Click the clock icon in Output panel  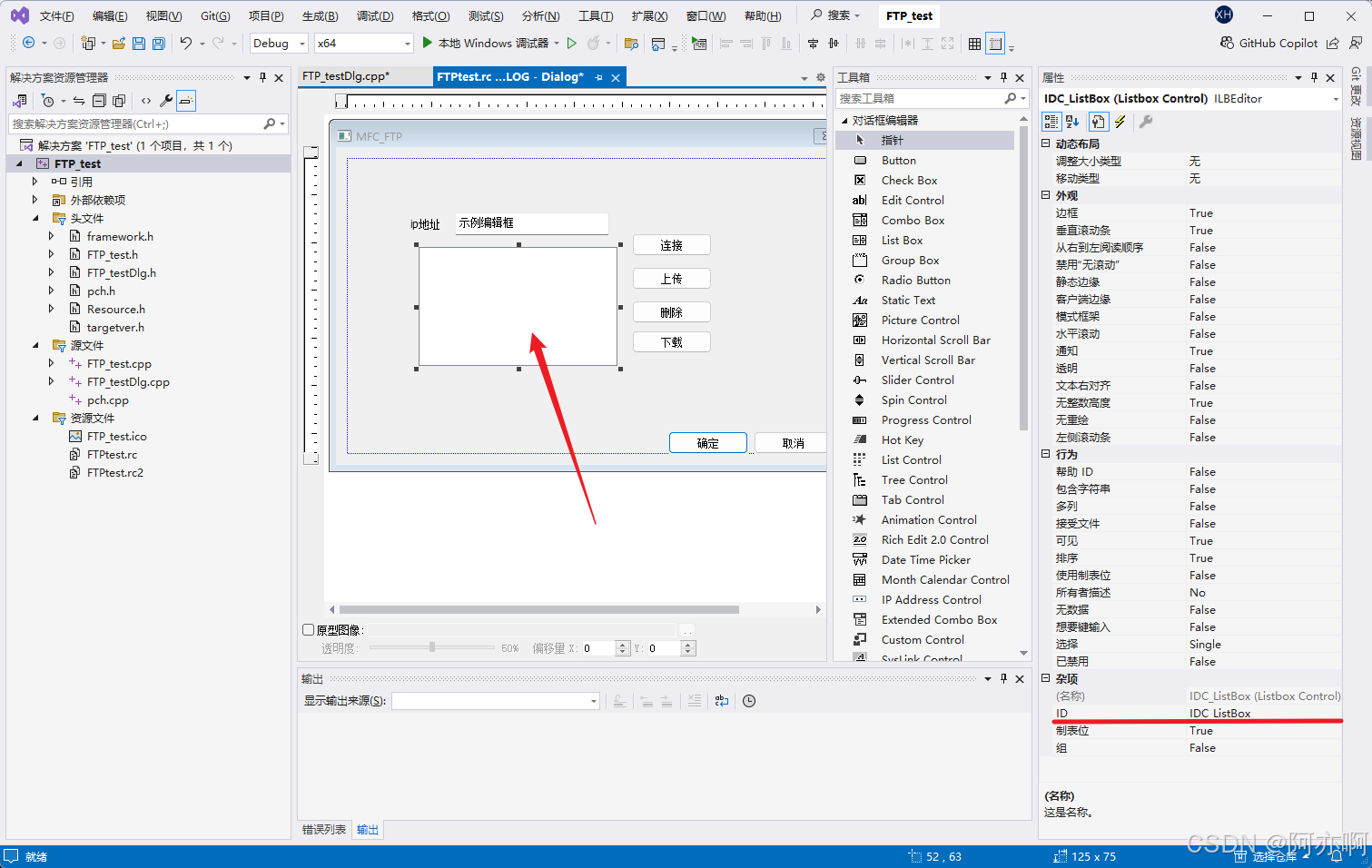tap(749, 701)
